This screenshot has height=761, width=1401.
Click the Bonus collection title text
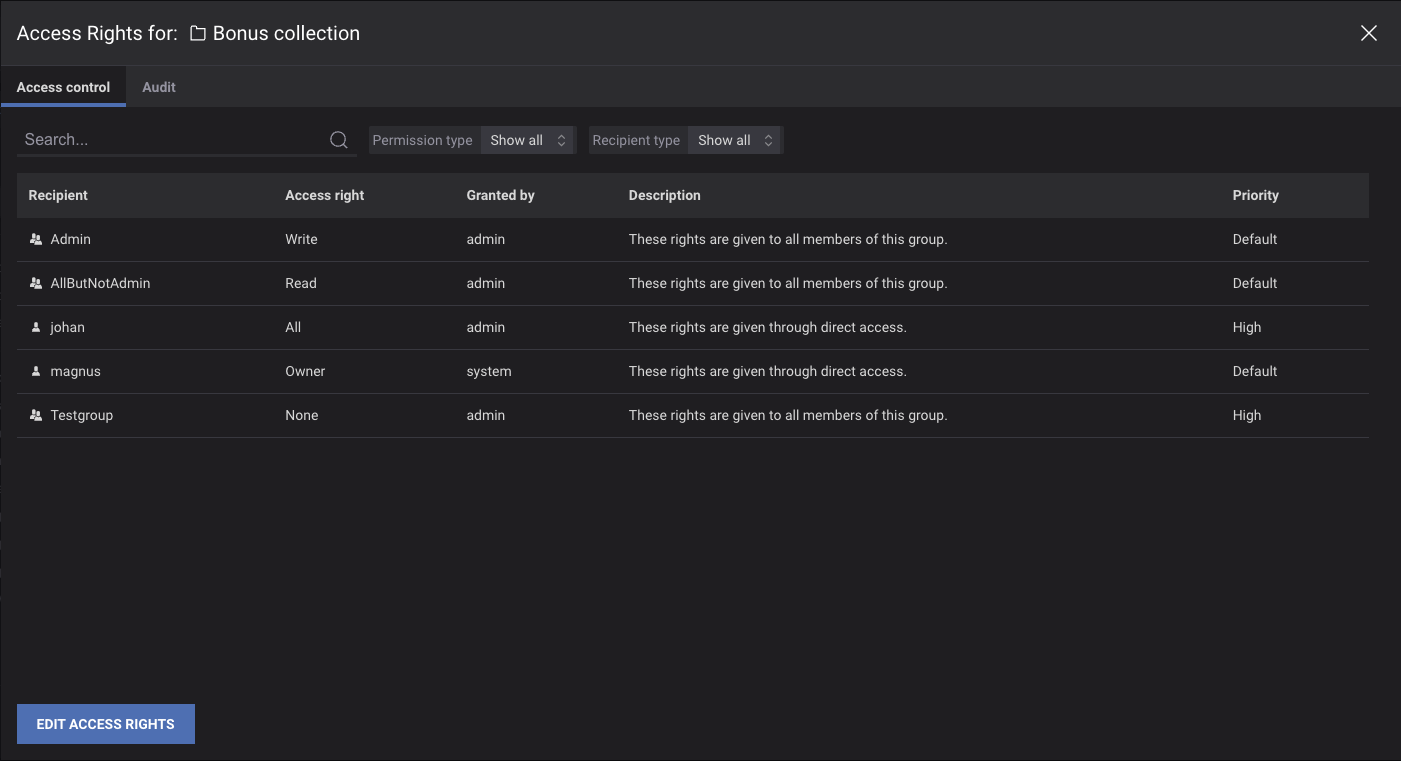(286, 33)
